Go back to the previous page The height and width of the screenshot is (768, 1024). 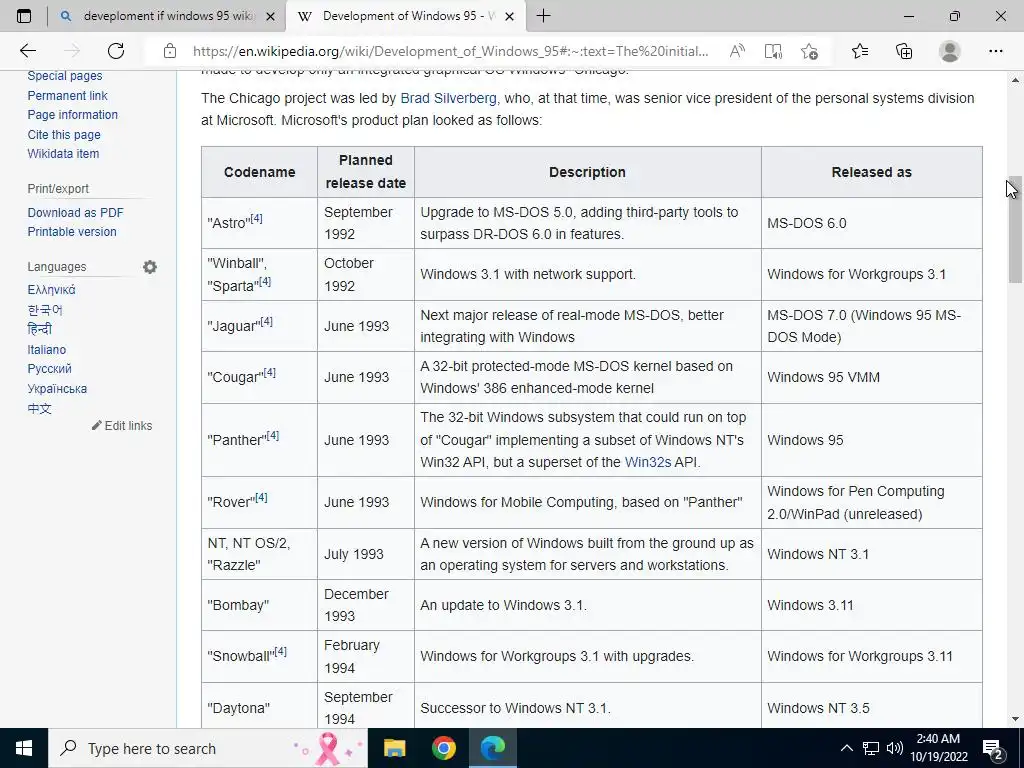[27, 51]
